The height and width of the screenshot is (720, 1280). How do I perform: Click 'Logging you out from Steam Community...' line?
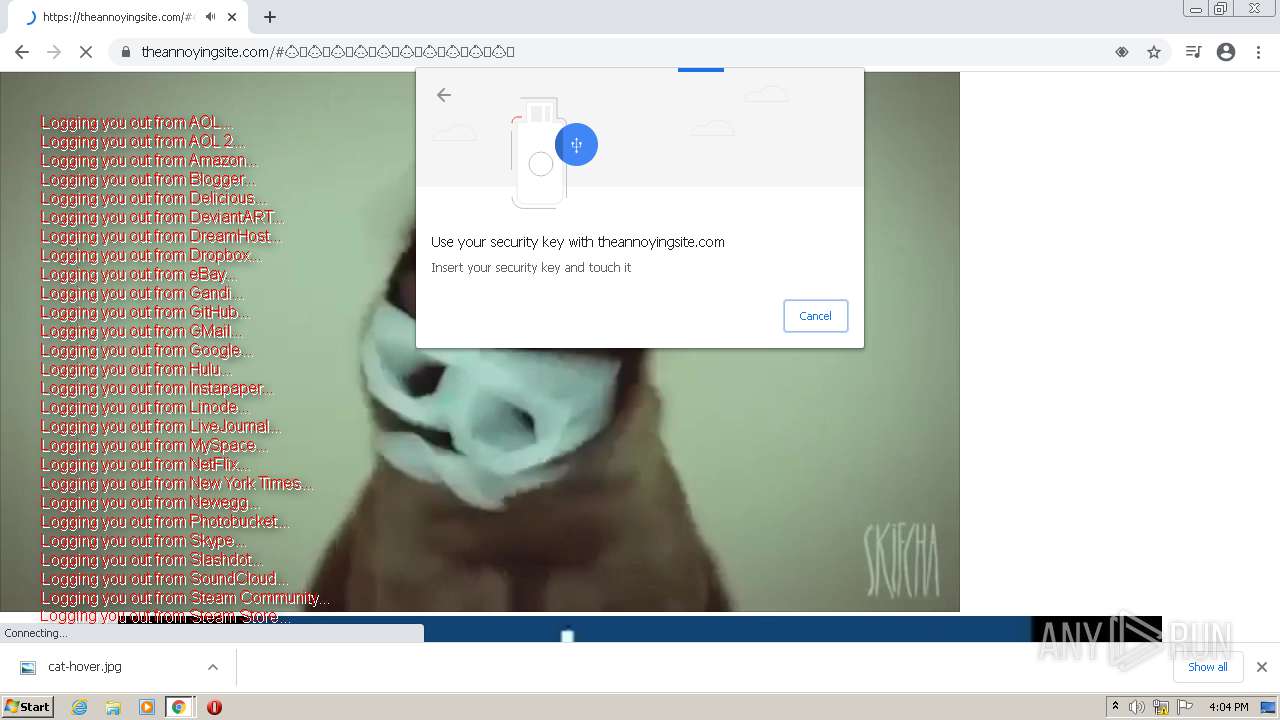[x=186, y=598]
